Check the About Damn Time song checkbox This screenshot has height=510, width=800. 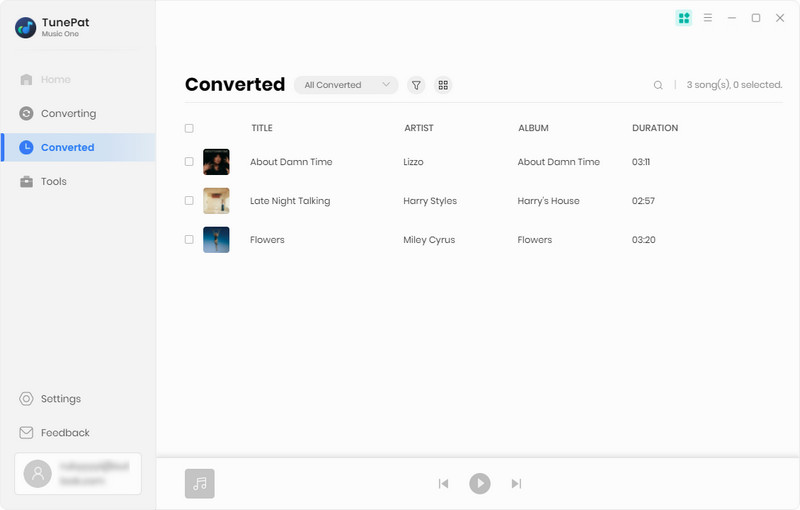click(189, 162)
